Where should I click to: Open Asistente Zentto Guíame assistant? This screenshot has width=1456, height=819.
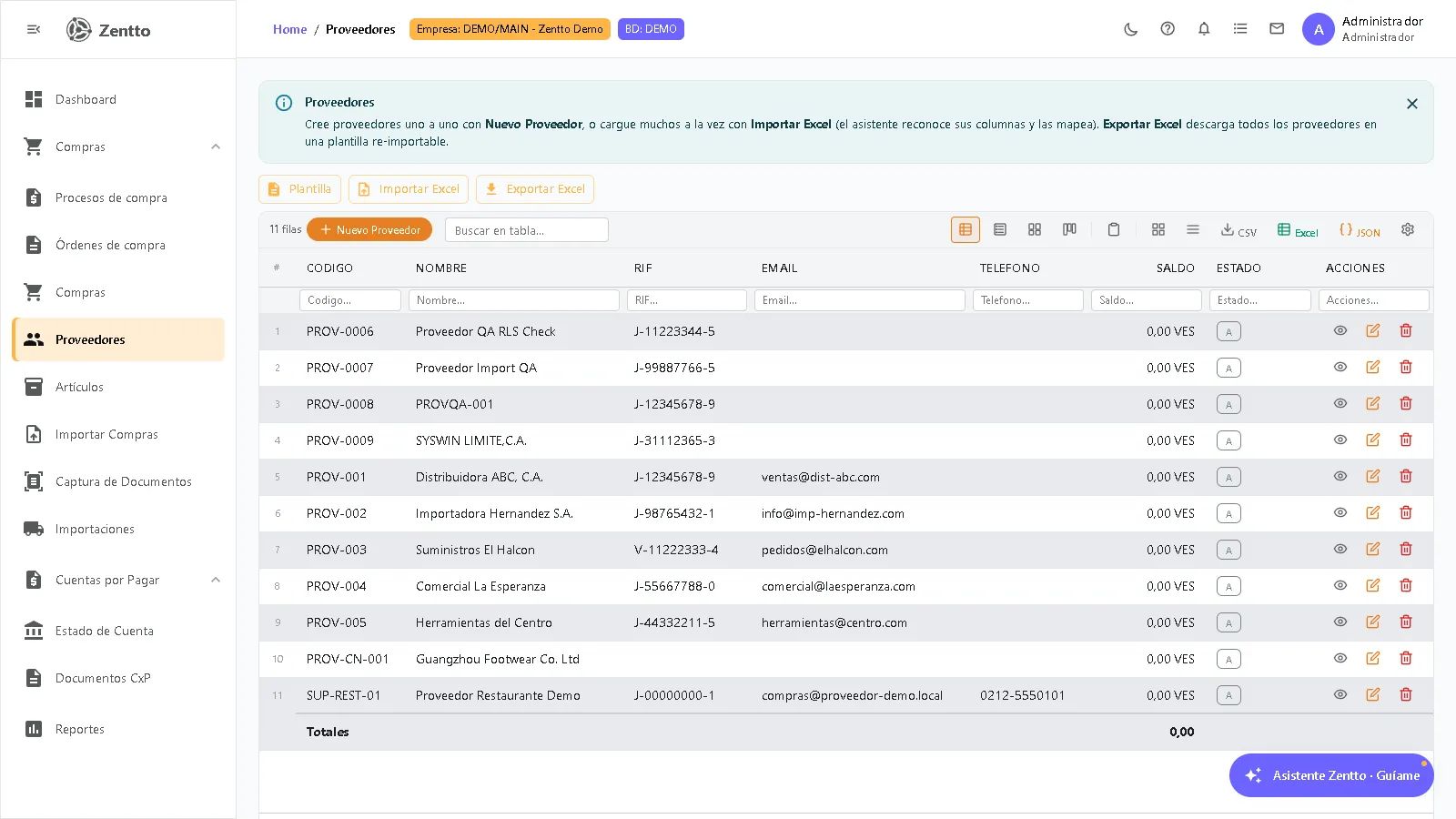(1331, 775)
